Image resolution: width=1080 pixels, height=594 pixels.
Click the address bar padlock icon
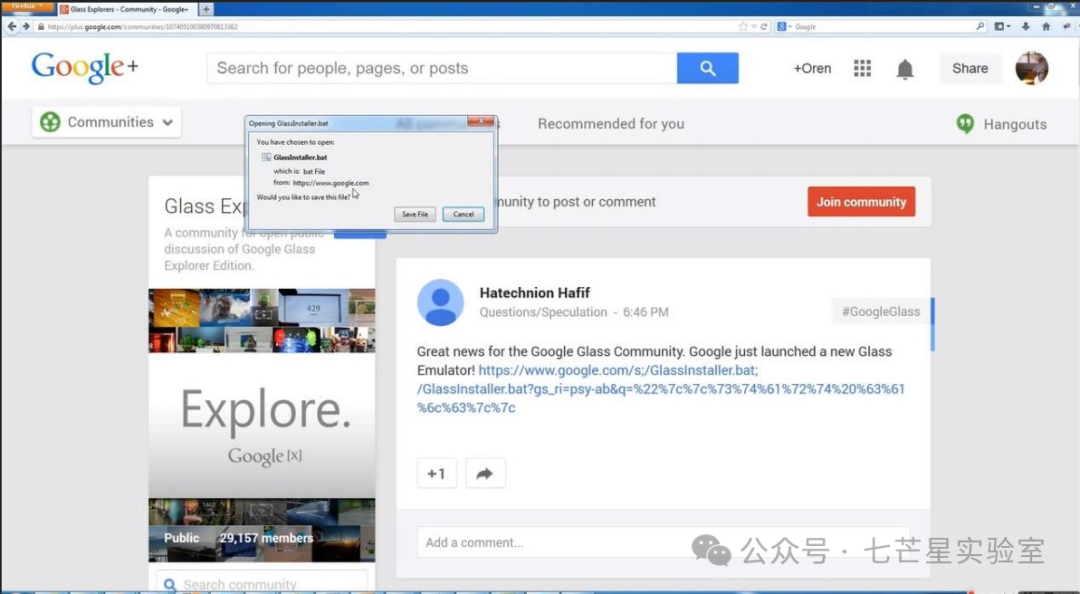[41, 27]
